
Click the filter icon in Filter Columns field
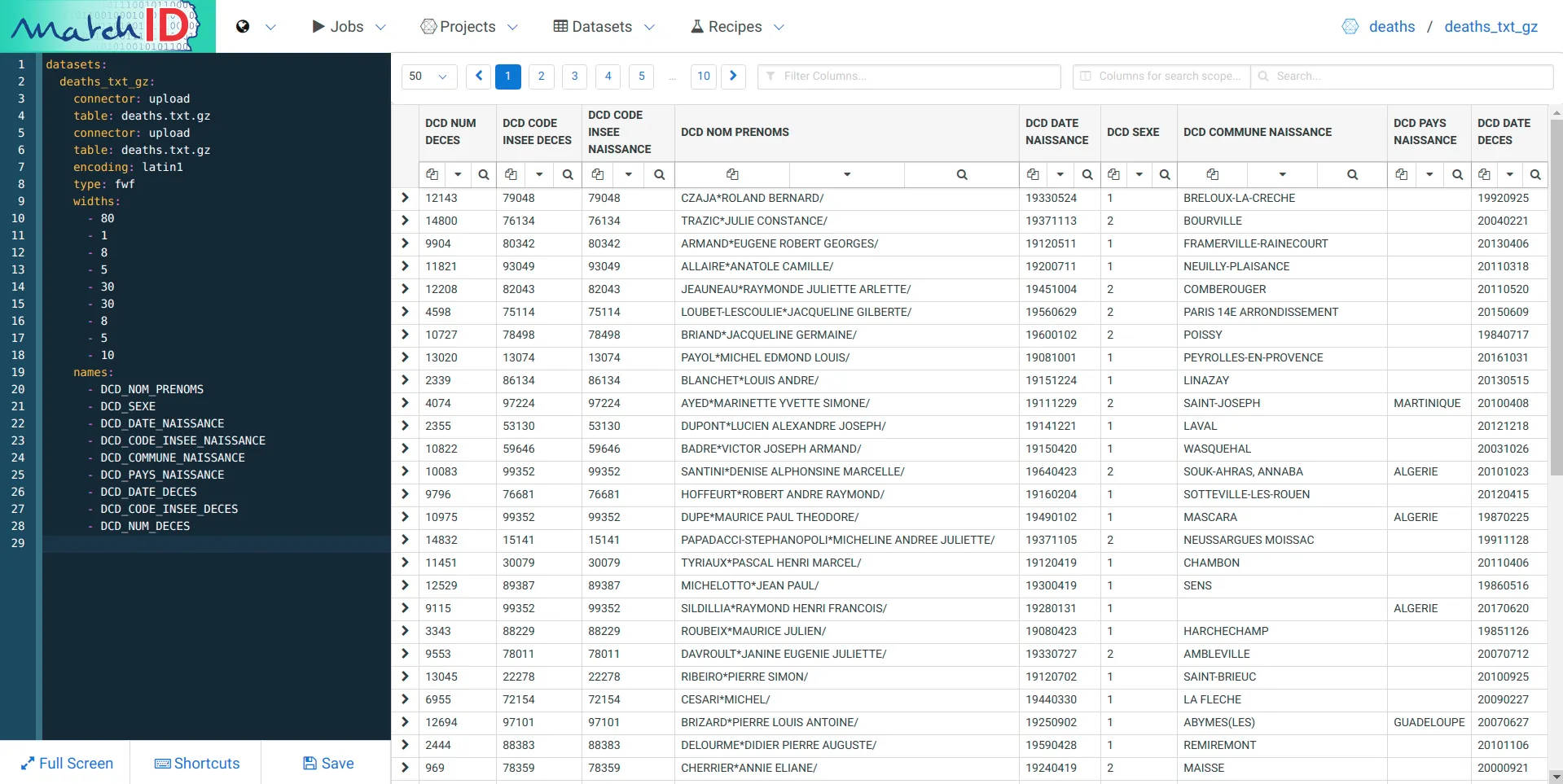(x=771, y=76)
